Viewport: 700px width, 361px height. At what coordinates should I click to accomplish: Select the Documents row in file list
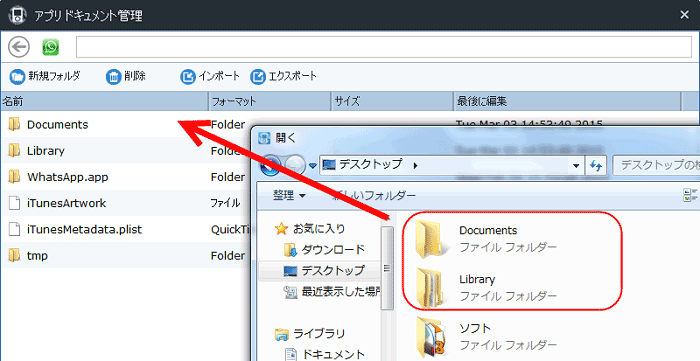point(125,124)
